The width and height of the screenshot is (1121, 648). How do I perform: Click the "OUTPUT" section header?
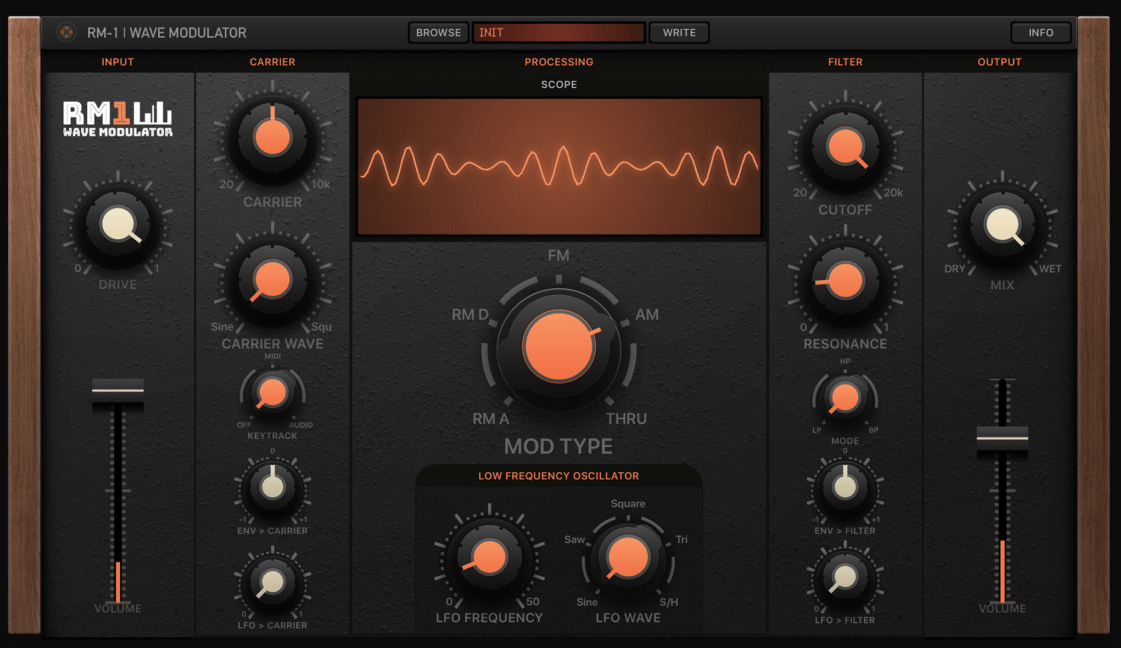[999, 62]
